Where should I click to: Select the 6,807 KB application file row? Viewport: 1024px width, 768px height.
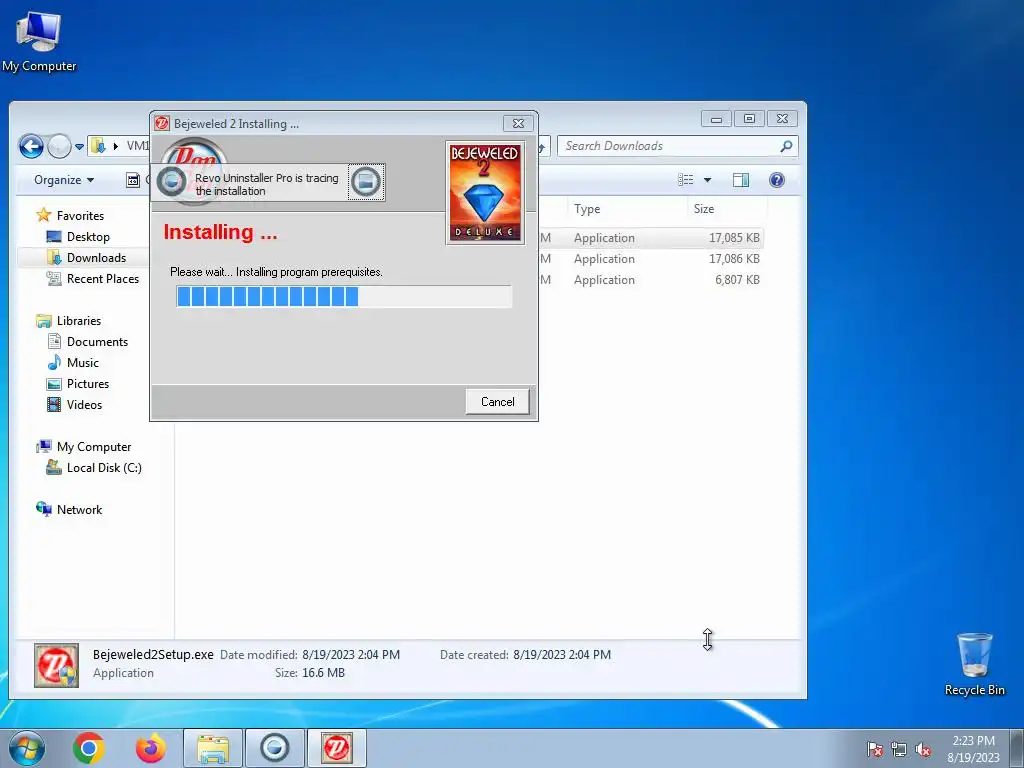coord(650,280)
